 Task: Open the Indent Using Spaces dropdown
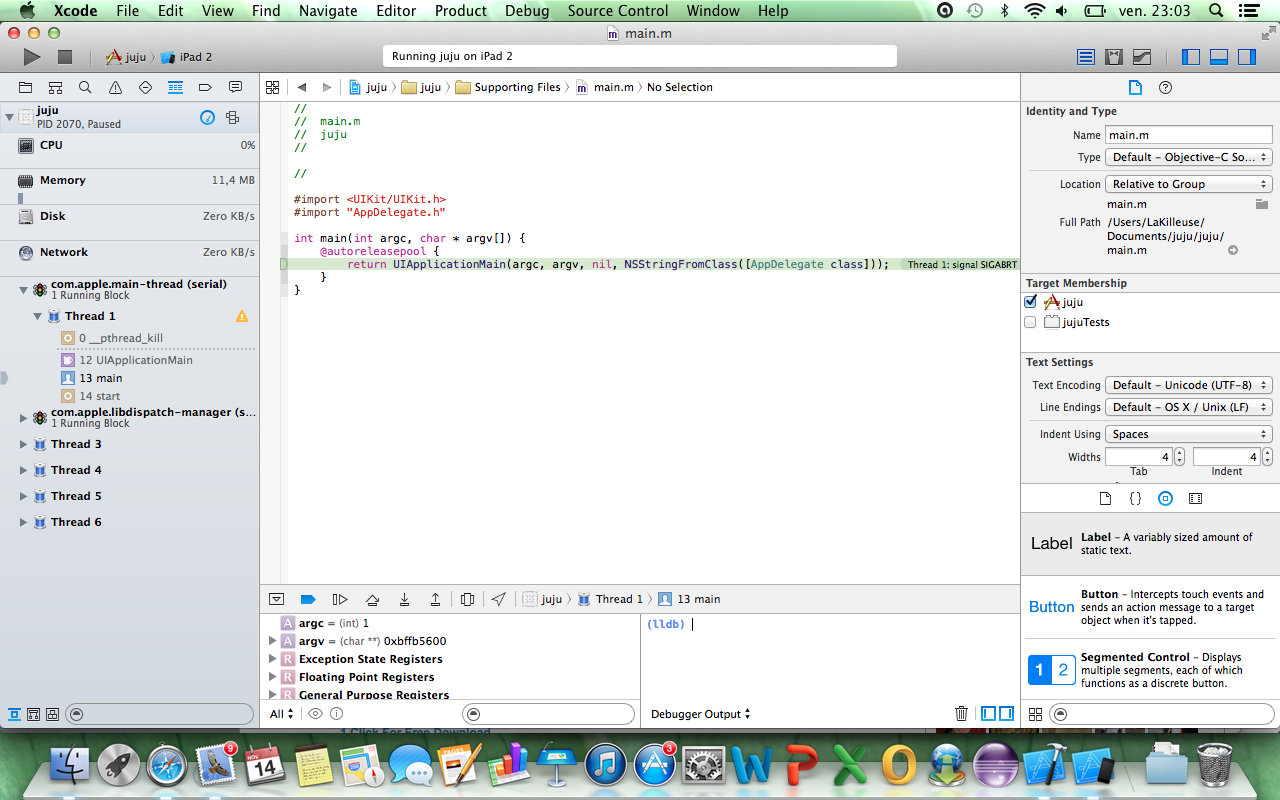(1188, 434)
